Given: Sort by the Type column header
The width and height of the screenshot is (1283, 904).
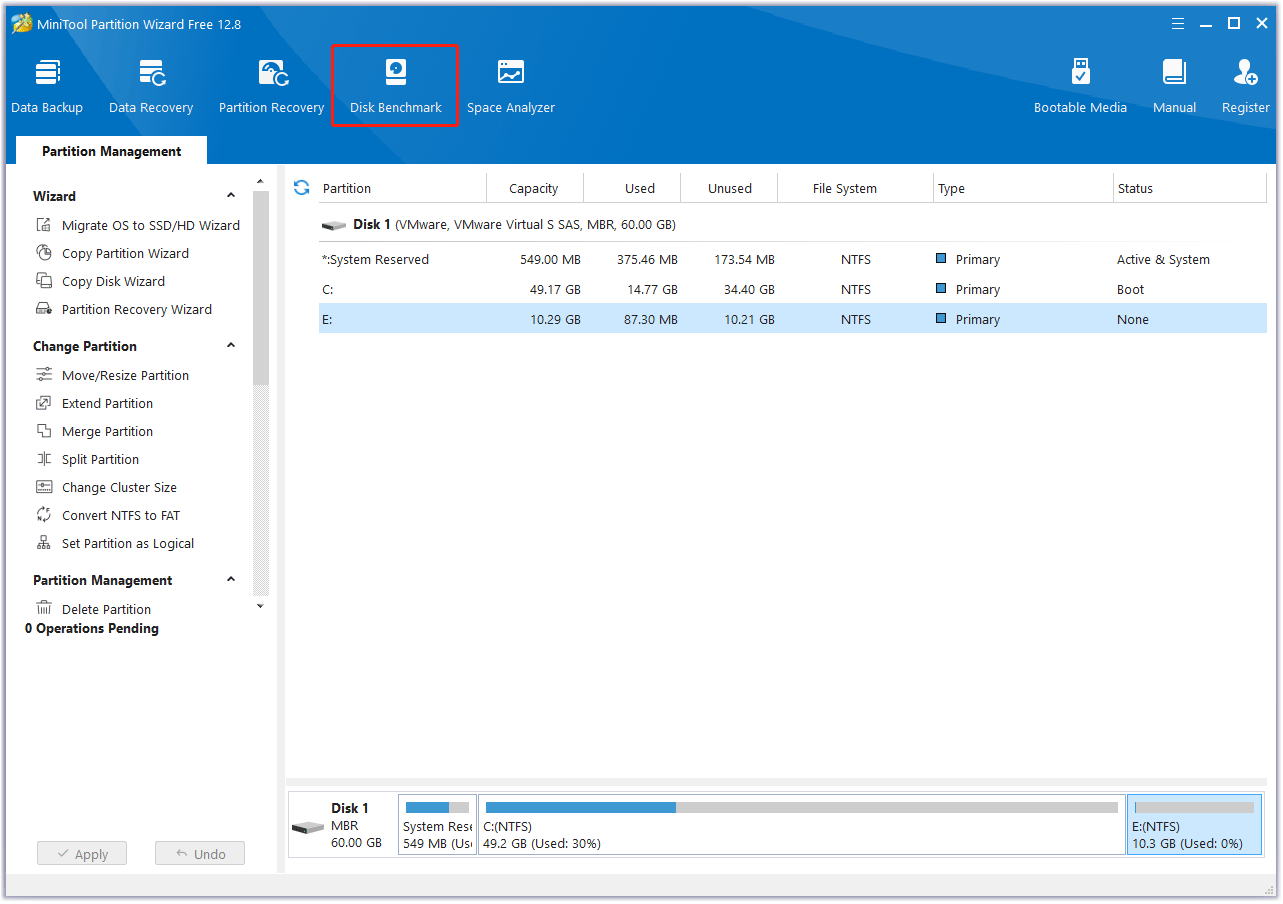Looking at the screenshot, I should coord(1023,188).
